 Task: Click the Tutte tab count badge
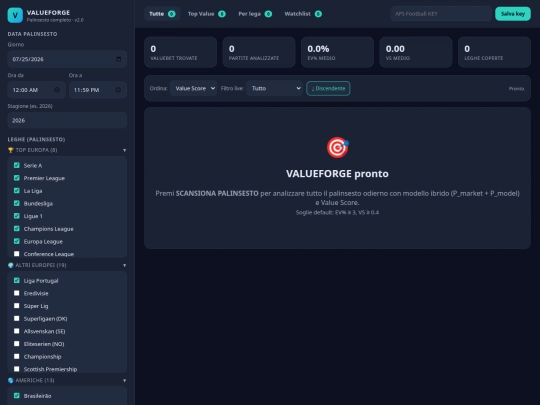click(x=172, y=14)
